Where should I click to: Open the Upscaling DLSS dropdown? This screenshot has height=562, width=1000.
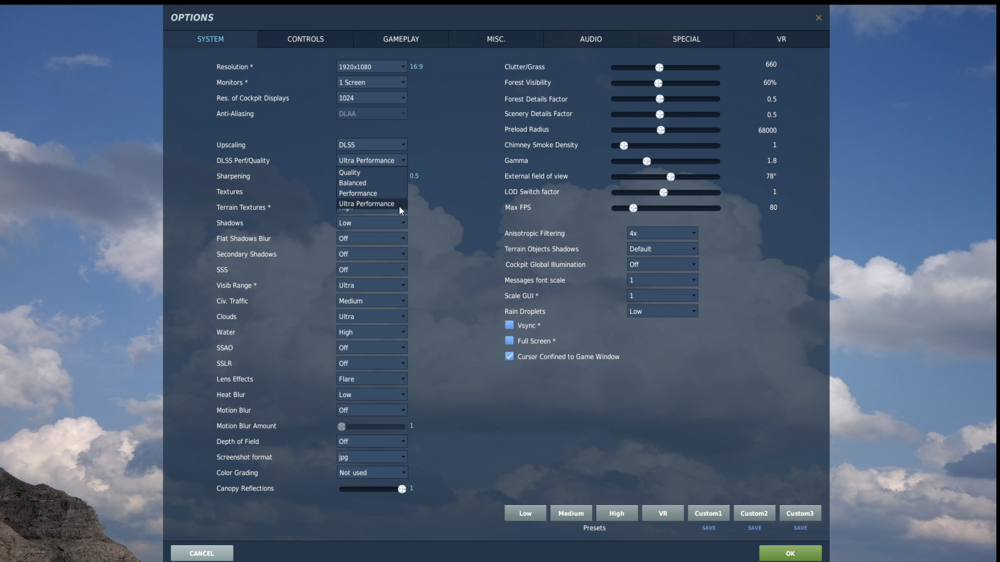point(372,145)
